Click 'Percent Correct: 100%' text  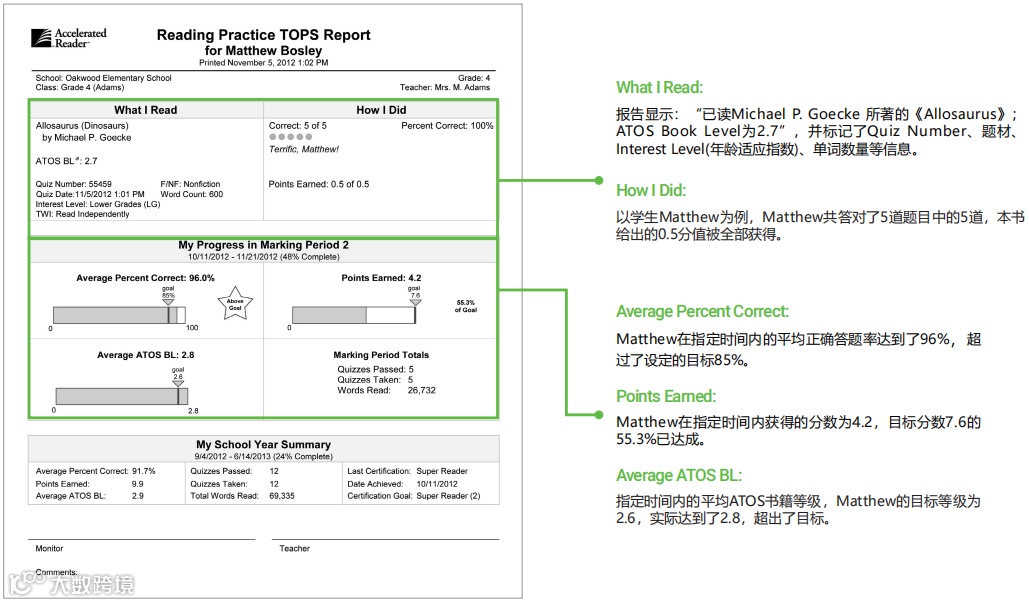tap(447, 126)
